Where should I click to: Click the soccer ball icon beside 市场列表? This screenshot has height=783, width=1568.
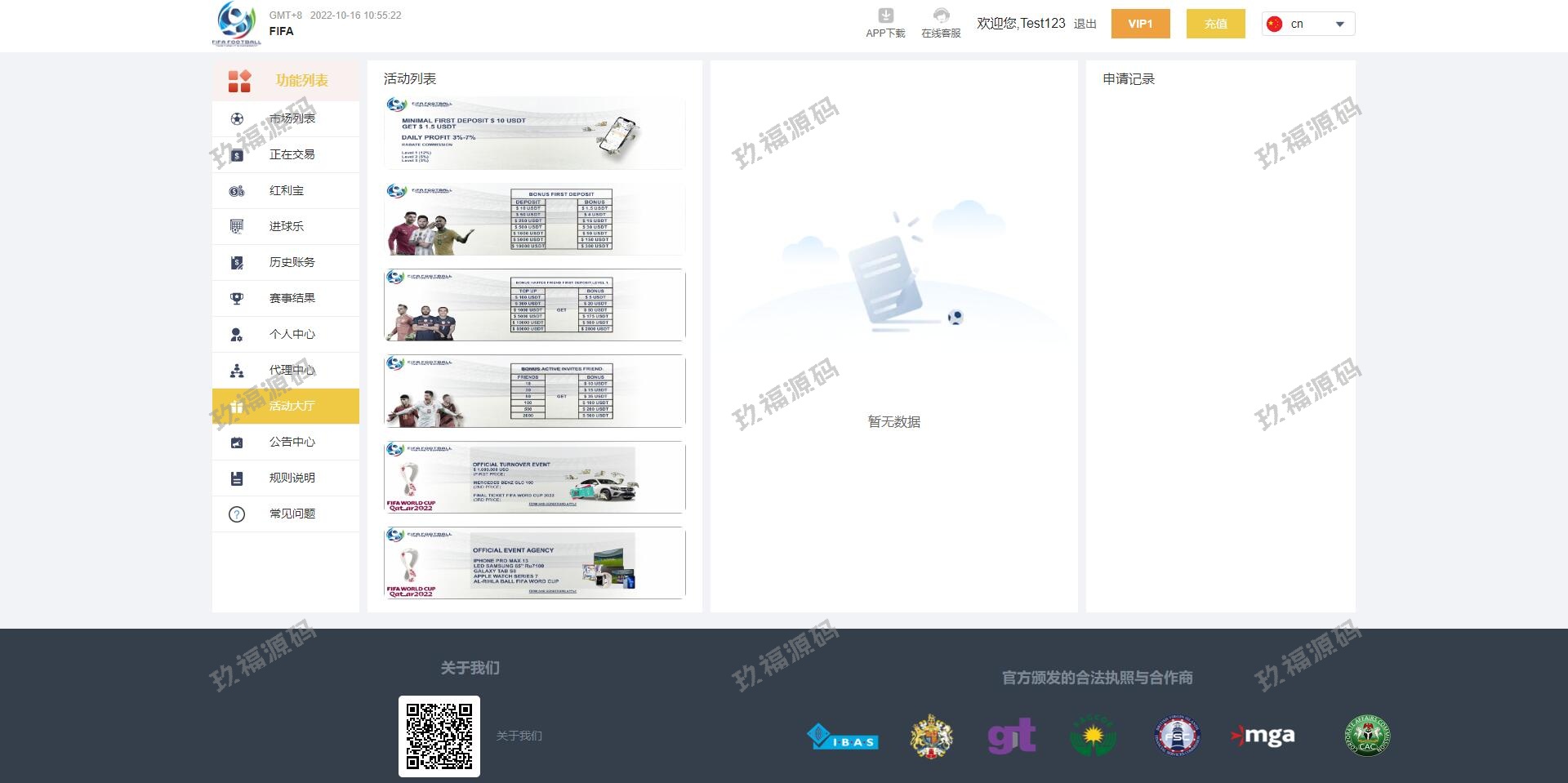point(237,119)
